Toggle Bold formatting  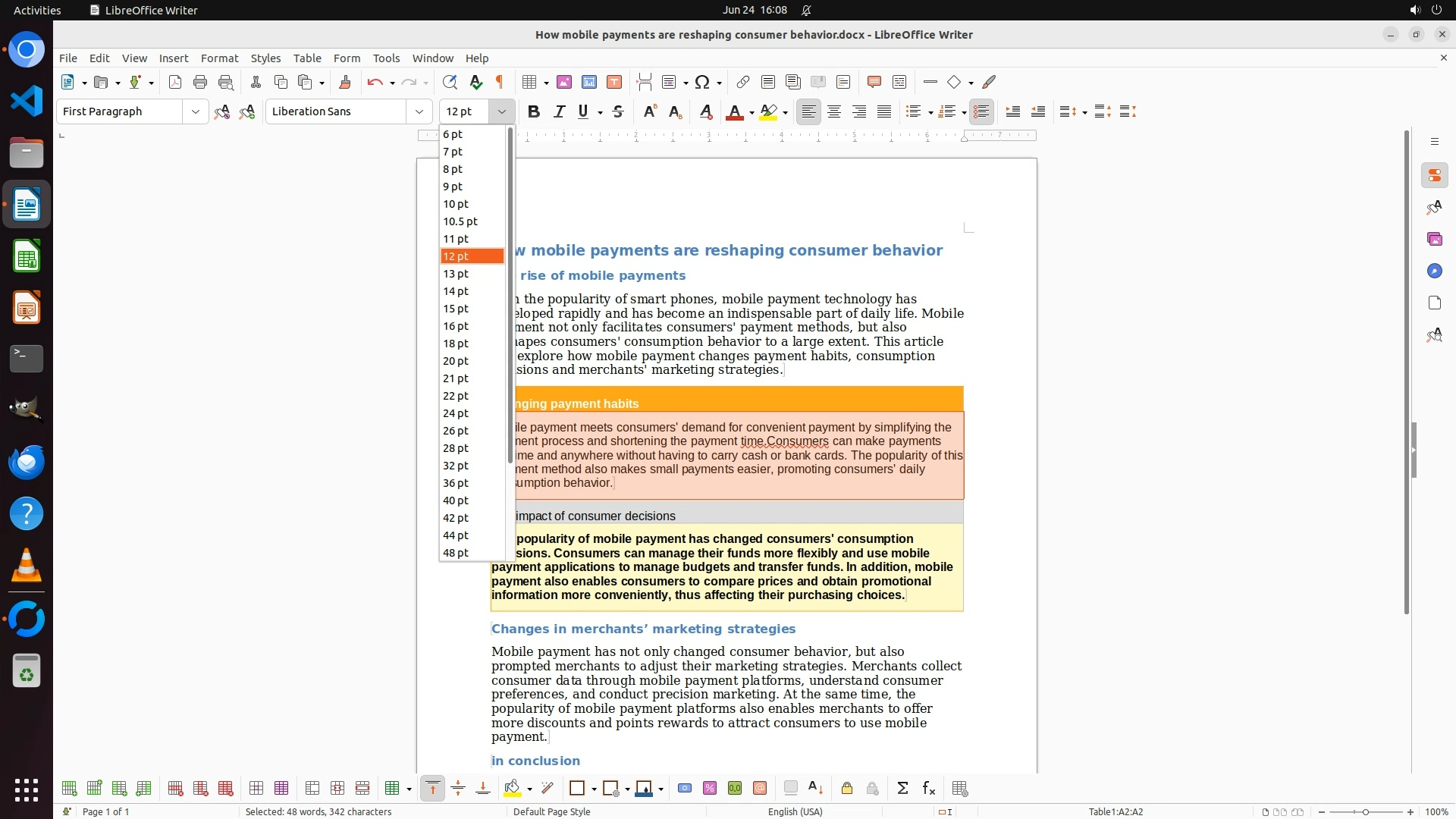pyautogui.click(x=533, y=111)
